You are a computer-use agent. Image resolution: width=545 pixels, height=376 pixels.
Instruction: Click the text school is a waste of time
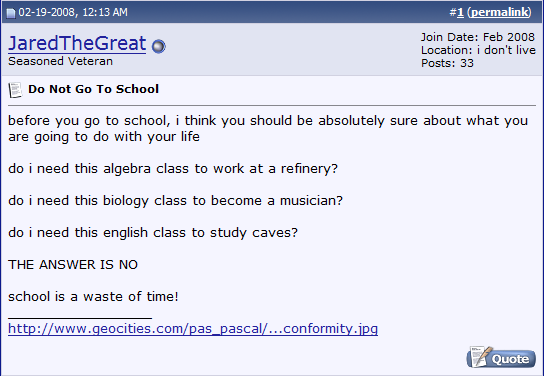click(x=93, y=297)
